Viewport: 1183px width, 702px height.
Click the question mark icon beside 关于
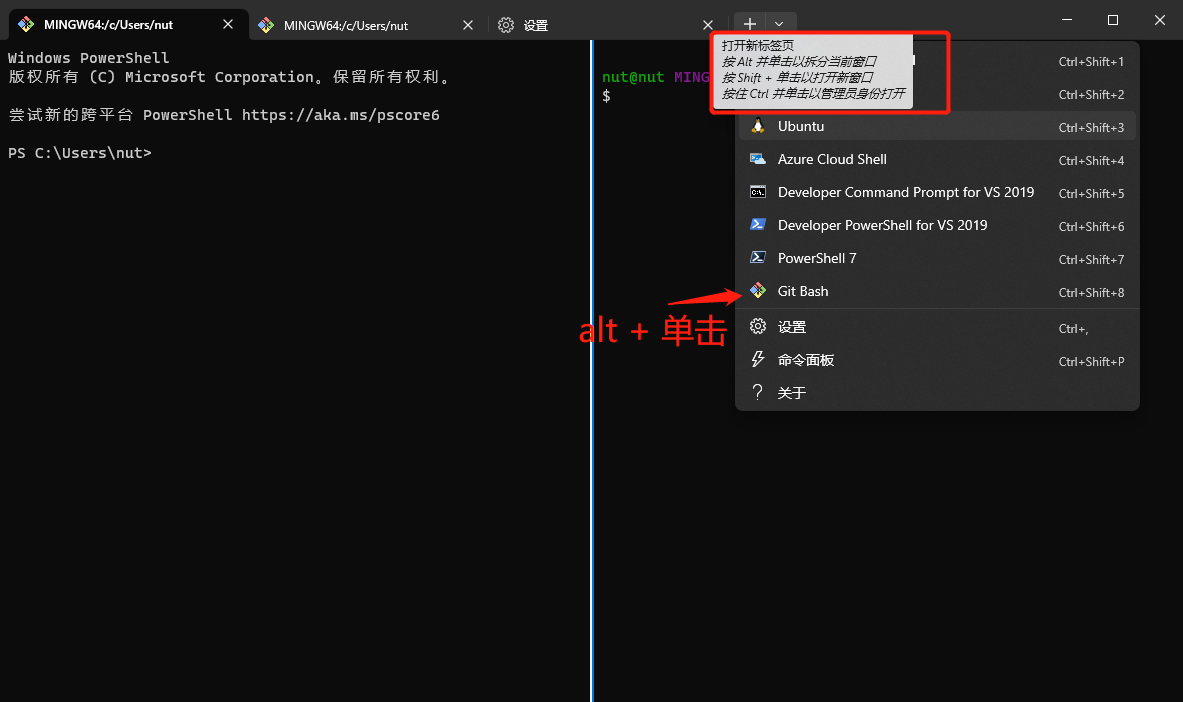757,392
